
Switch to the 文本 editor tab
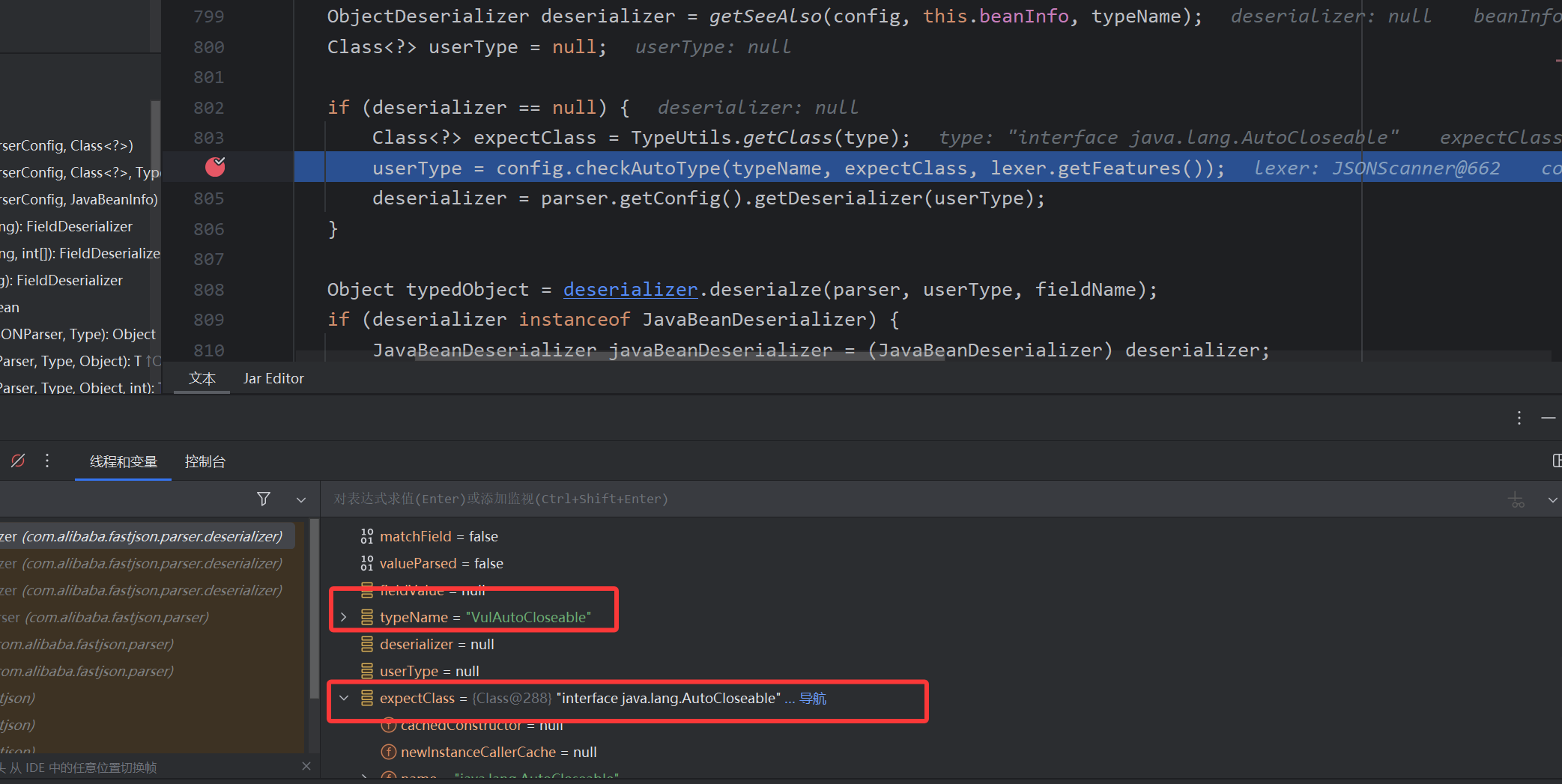(x=202, y=378)
